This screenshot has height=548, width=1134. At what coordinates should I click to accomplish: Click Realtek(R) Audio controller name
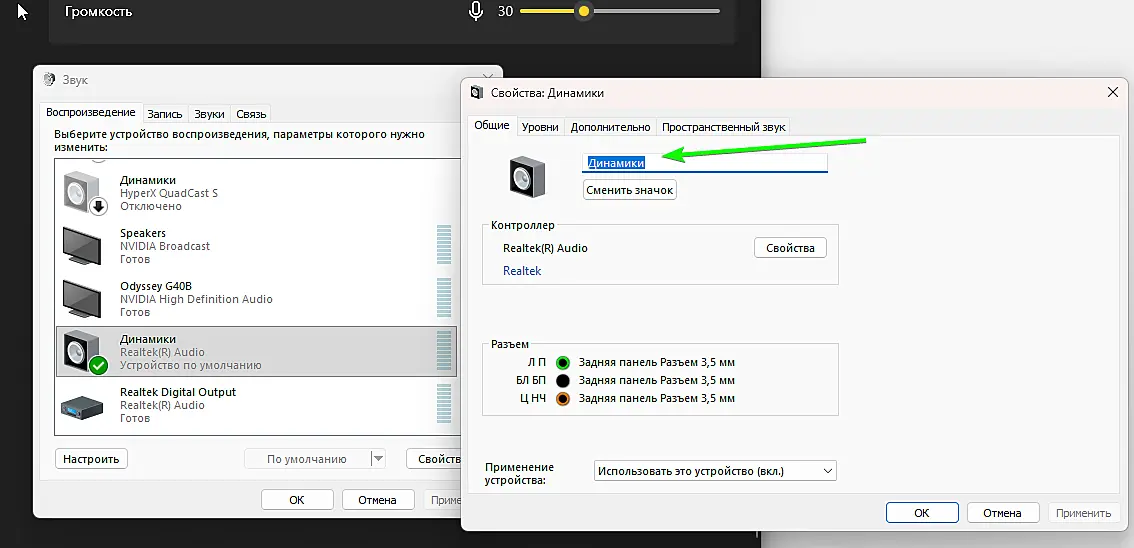tap(545, 248)
